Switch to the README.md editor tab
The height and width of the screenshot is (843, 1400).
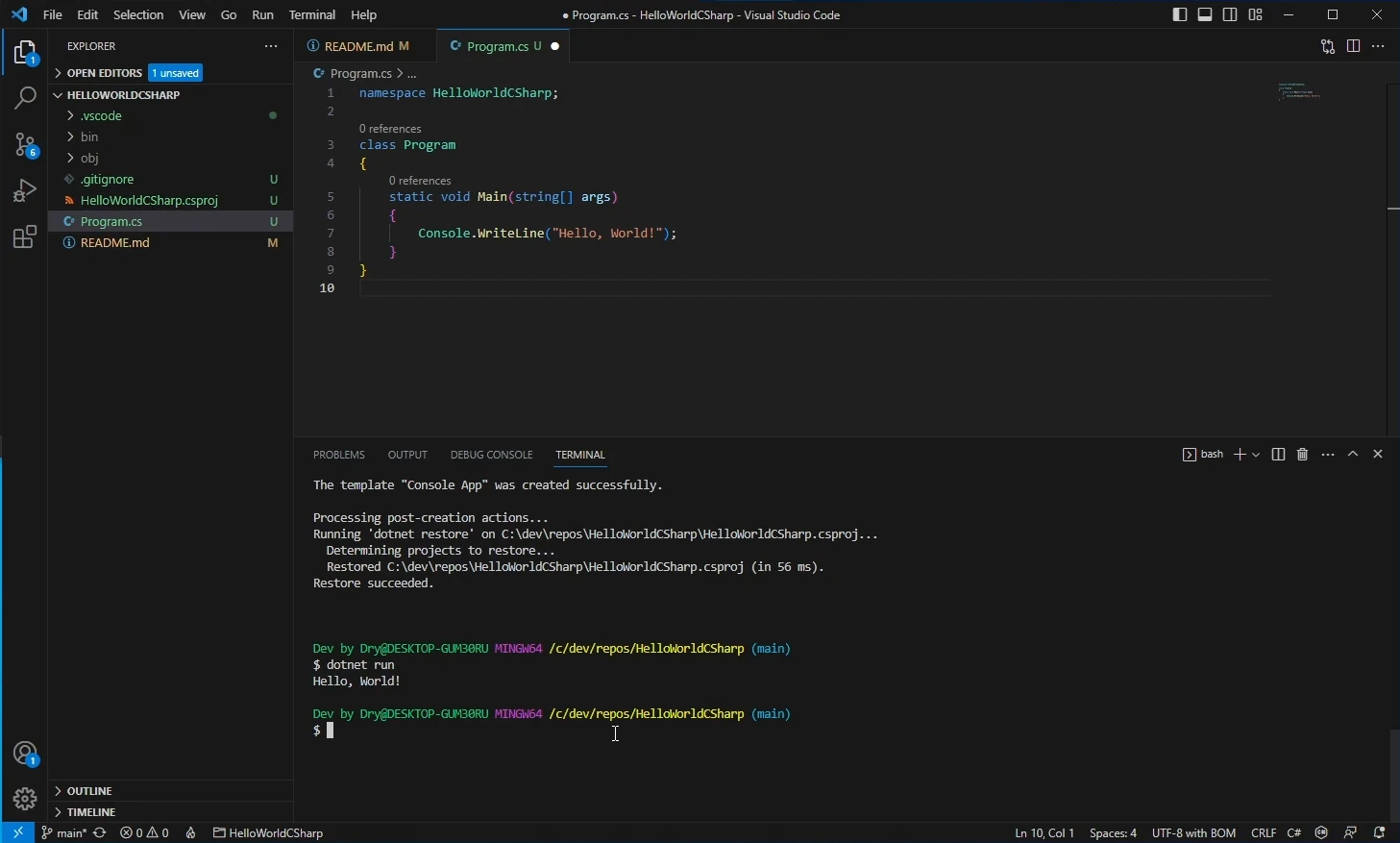click(363, 45)
